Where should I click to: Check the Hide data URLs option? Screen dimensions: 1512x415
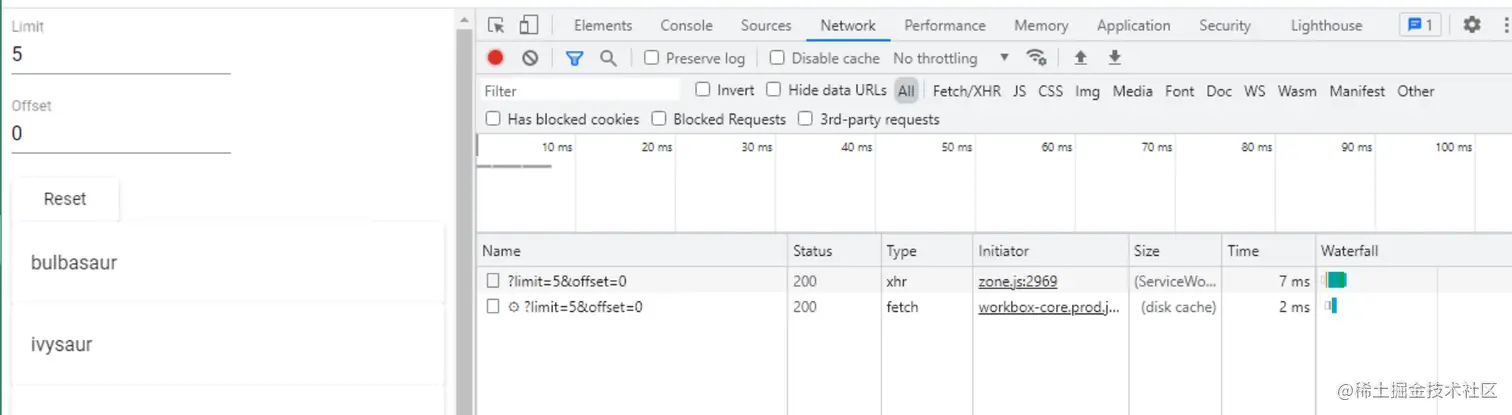click(774, 90)
